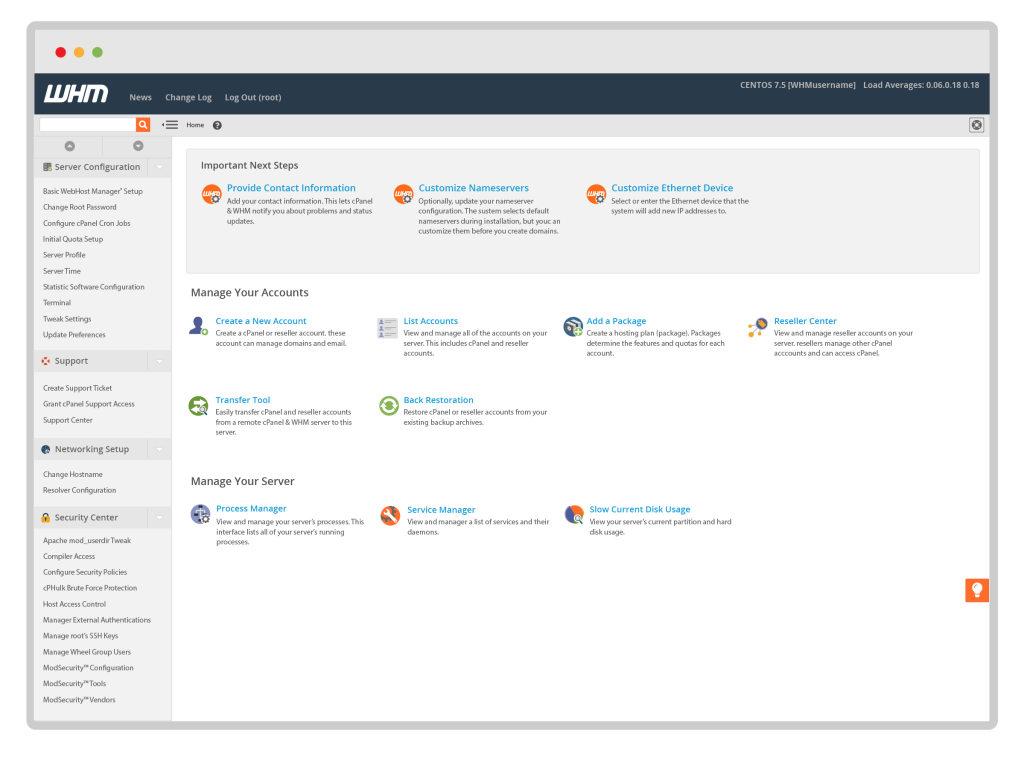This screenshot has width=1024, height=763.
Task: Click the Add a Package globe icon
Action: click(x=572, y=326)
